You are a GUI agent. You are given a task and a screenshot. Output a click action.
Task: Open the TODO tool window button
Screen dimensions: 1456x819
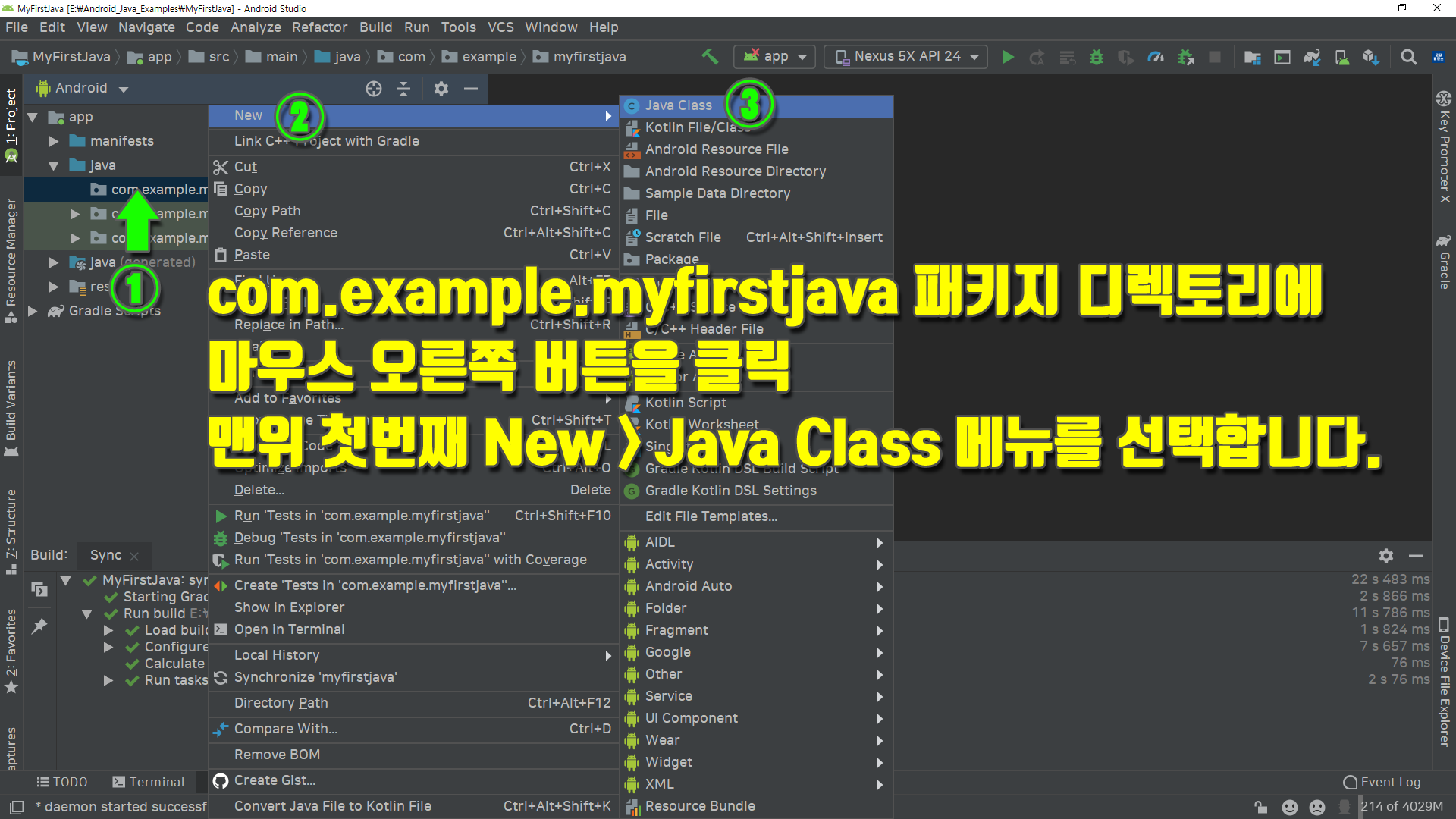[x=62, y=783]
